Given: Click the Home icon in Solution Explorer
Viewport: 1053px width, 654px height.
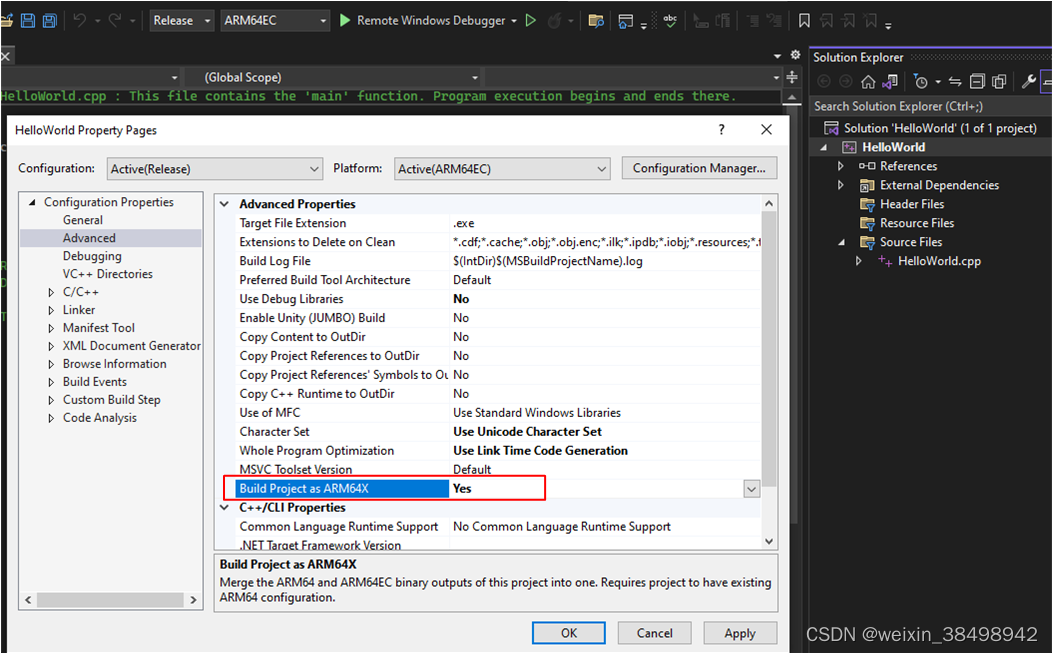Looking at the screenshot, I should point(868,82).
